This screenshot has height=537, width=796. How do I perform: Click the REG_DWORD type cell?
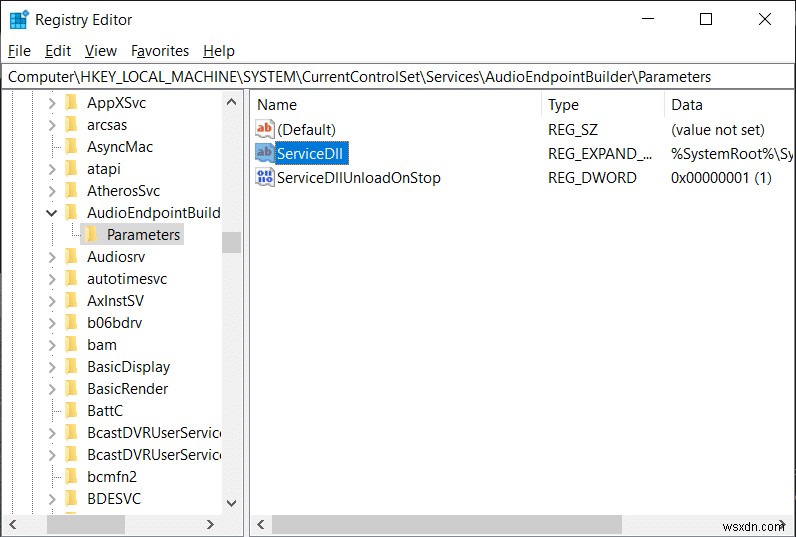tap(592, 178)
